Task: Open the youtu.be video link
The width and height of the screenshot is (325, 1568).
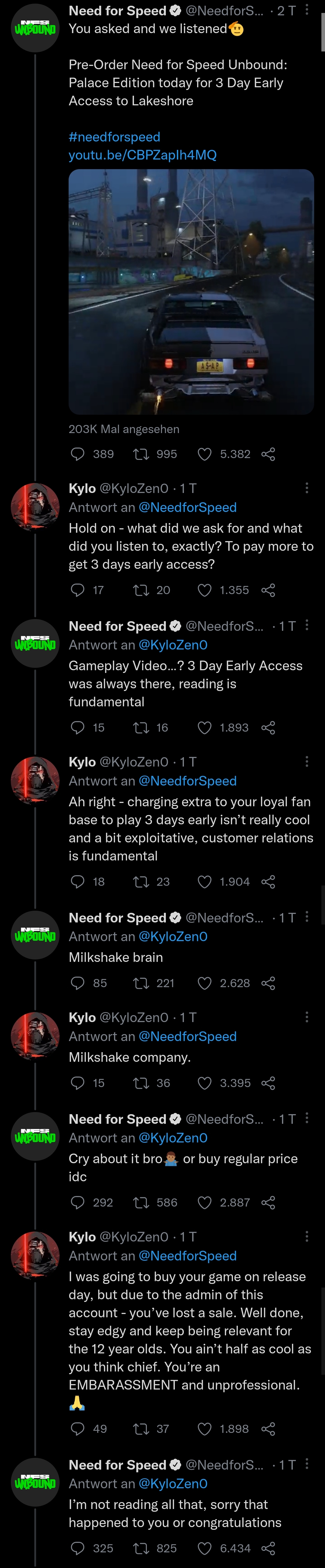Action: tap(142, 155)
